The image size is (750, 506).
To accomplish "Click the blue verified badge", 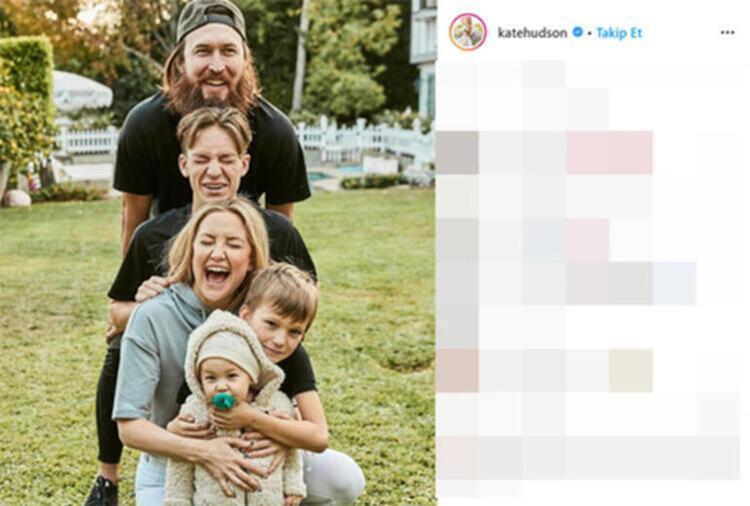I will [x=577, y=32].
